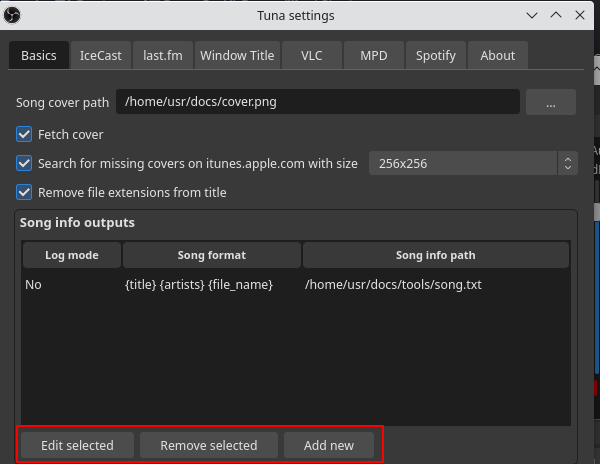
Task: Uncheck the Fetch cover checkbox
Action: pyautogui.click(x=24, y=135)
